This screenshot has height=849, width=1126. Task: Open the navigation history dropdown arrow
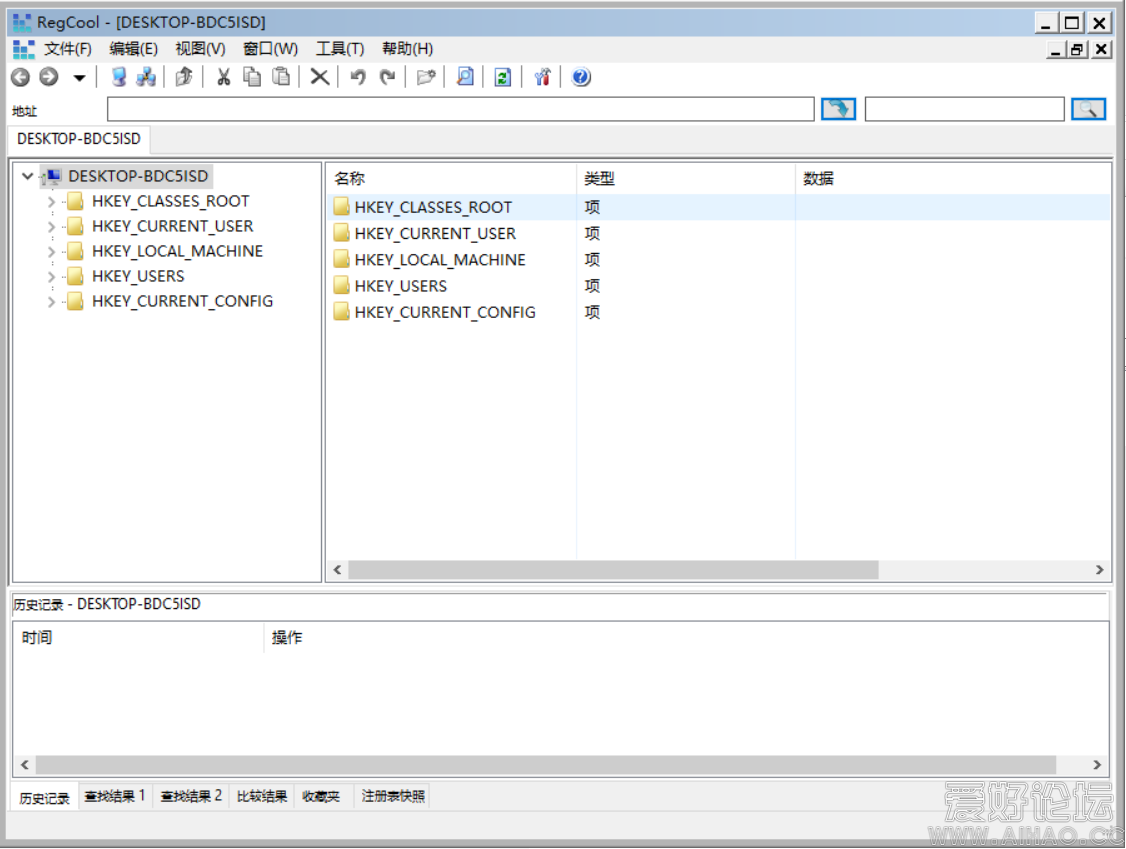point(79,78)
